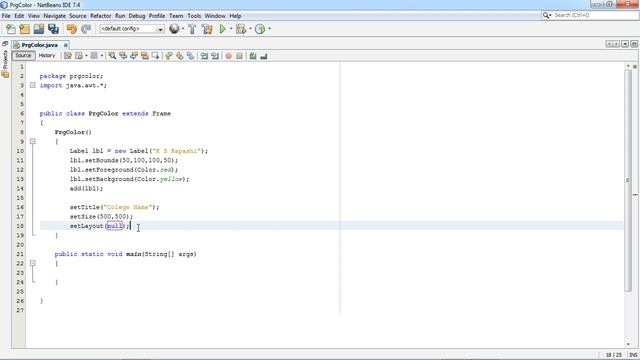Run project using green play icon
640x360 pixels.
pos(222,29)
